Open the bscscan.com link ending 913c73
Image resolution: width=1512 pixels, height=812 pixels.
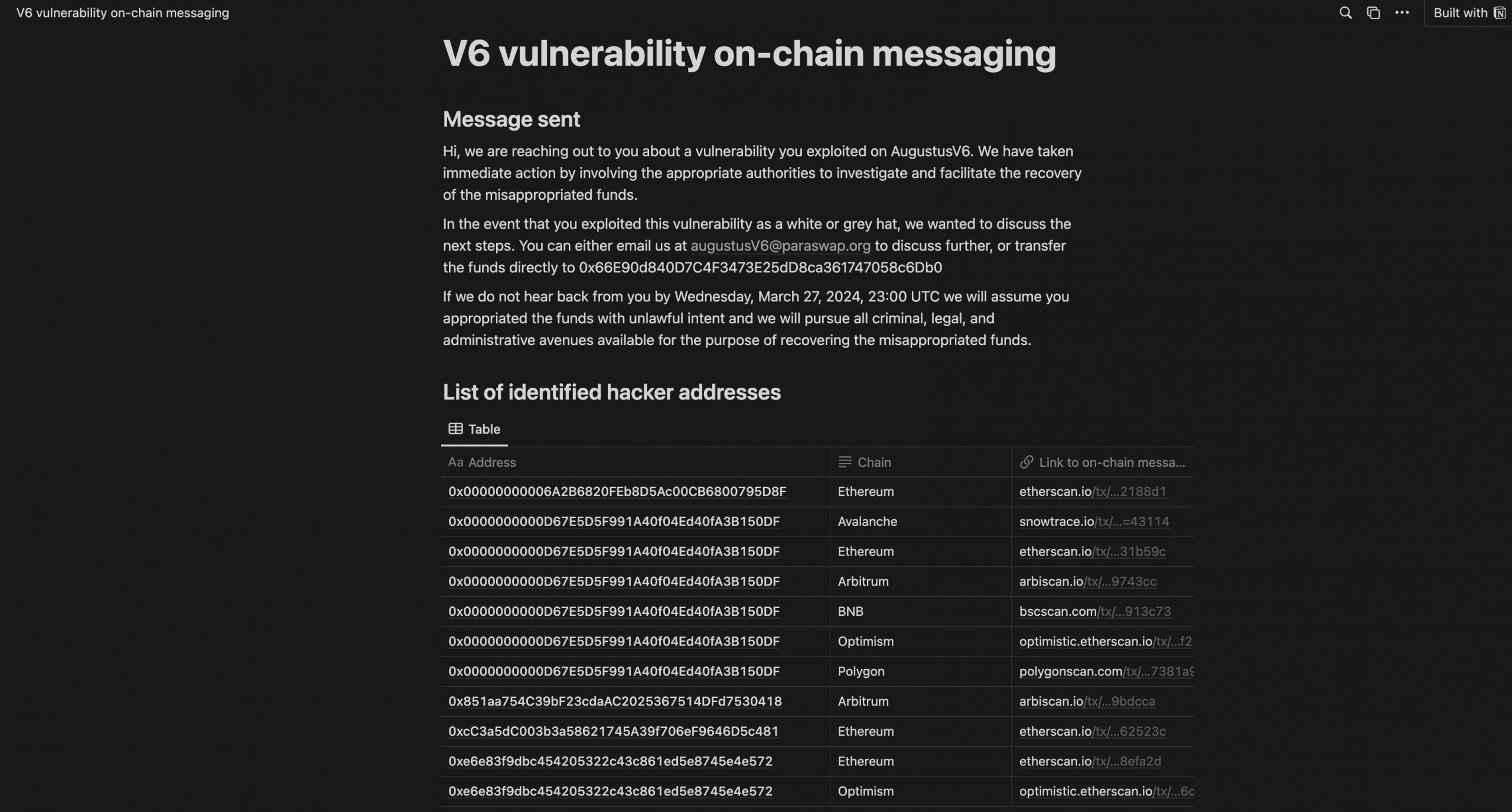[x=1095, y=612]
